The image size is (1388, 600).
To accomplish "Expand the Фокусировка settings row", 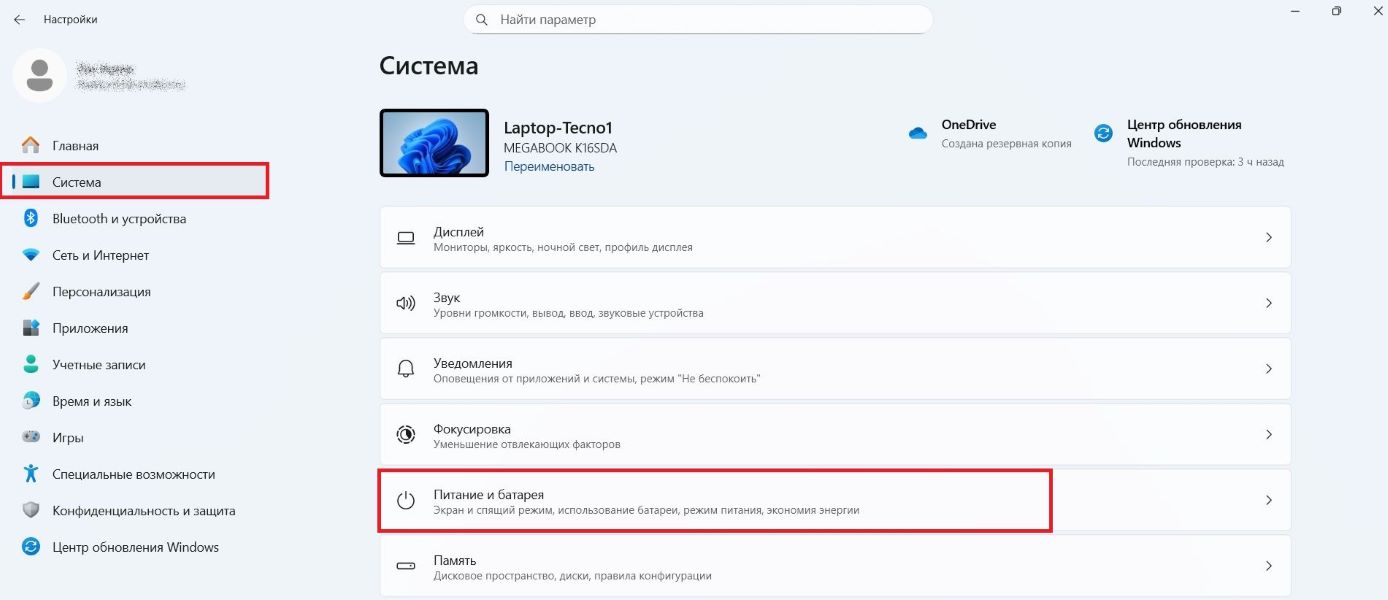I will pyautogui.click(x=1268, y=434).
